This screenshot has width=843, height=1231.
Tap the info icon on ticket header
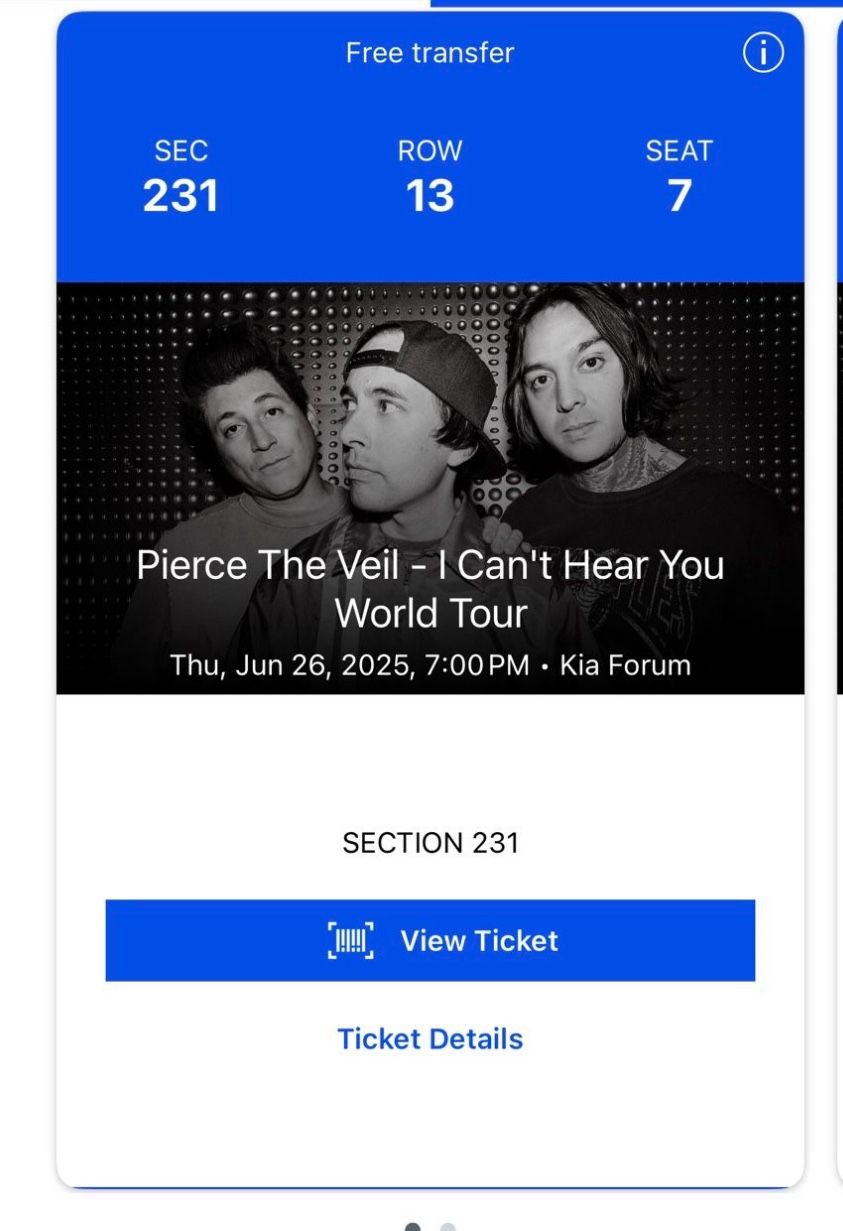[x=763, y=54]
